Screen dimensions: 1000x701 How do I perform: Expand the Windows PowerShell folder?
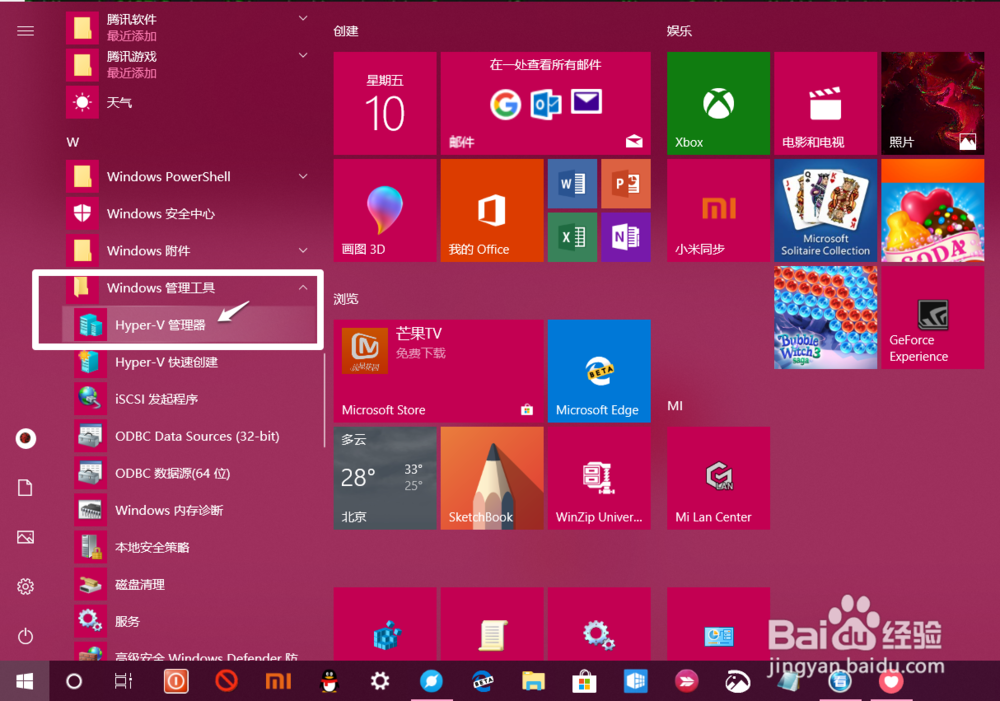[304, 176]
